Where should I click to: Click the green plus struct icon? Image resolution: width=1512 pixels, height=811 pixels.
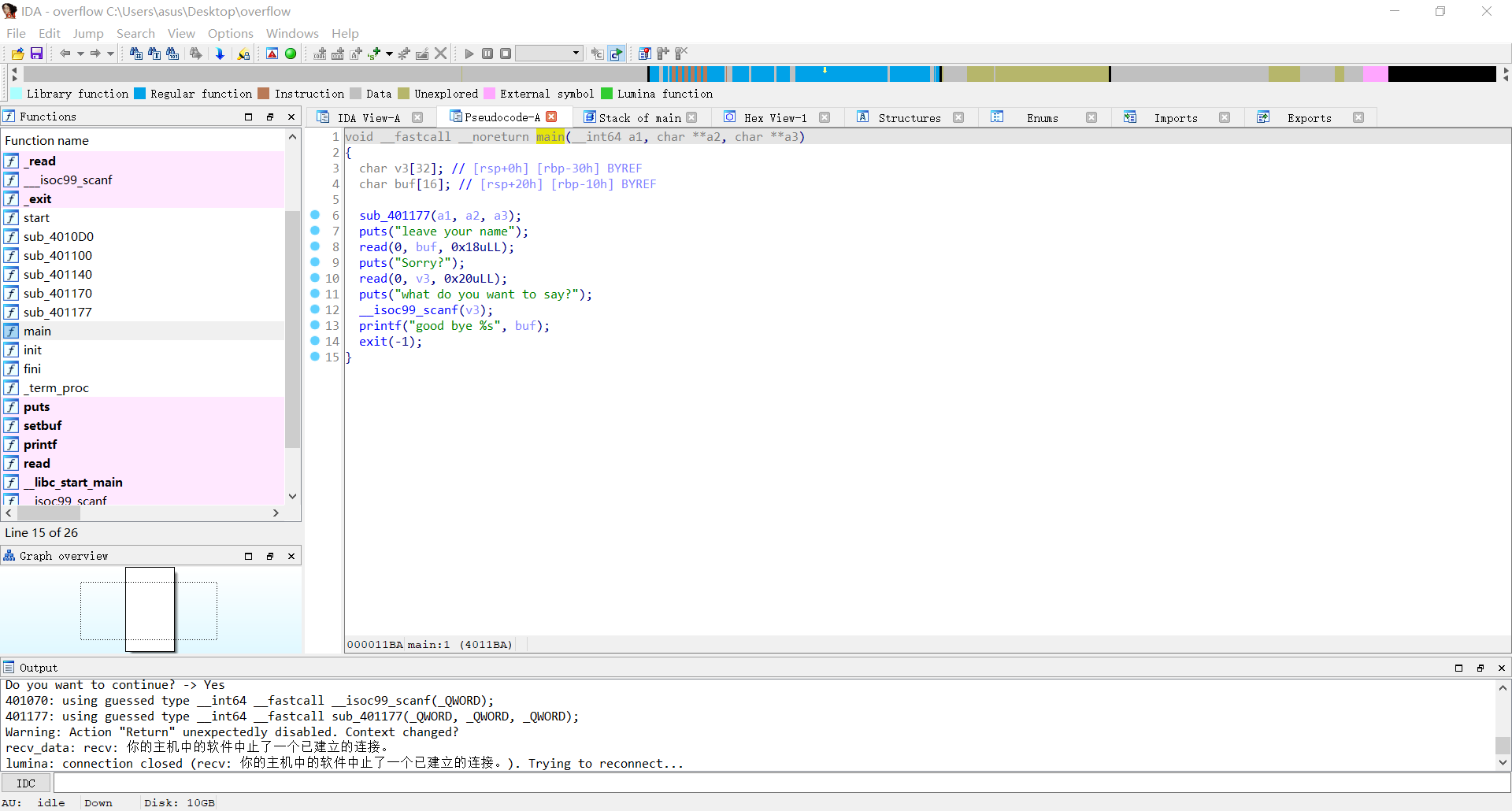[374, 54]
